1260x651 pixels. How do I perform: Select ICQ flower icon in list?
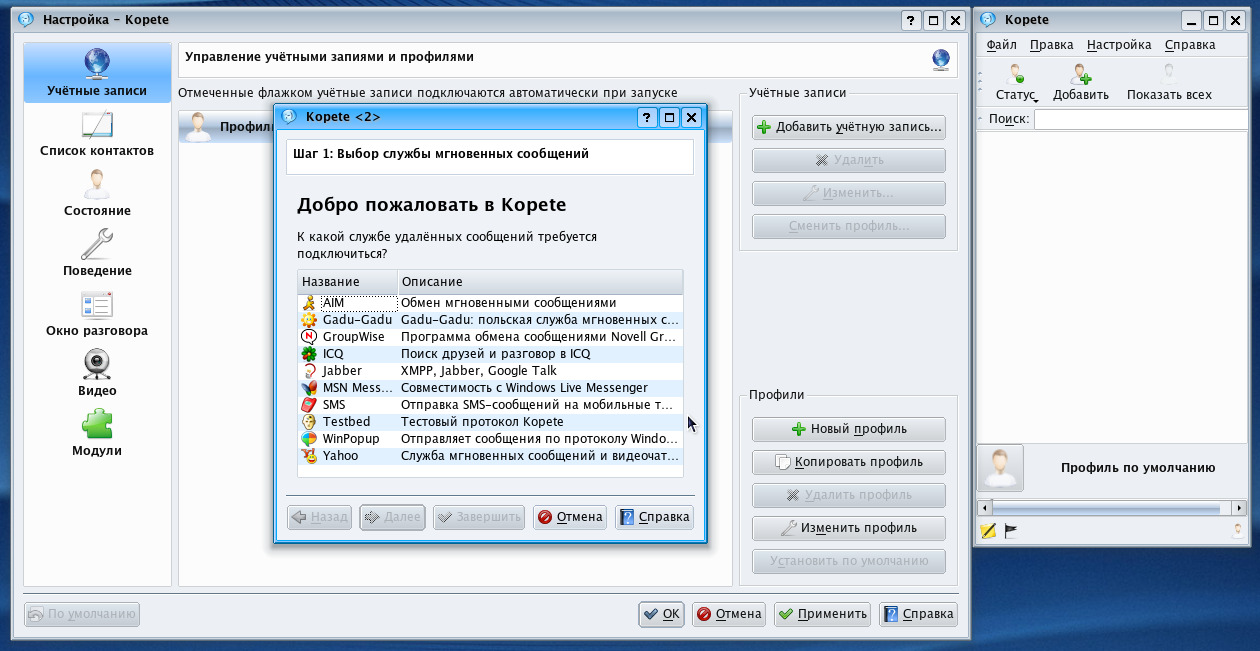tap(309, 354)
